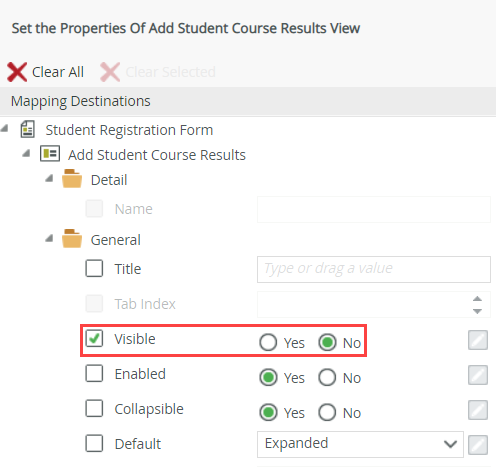Click the Title value input field
Viewport: 496px width, 467px height.
click(374, 269)
